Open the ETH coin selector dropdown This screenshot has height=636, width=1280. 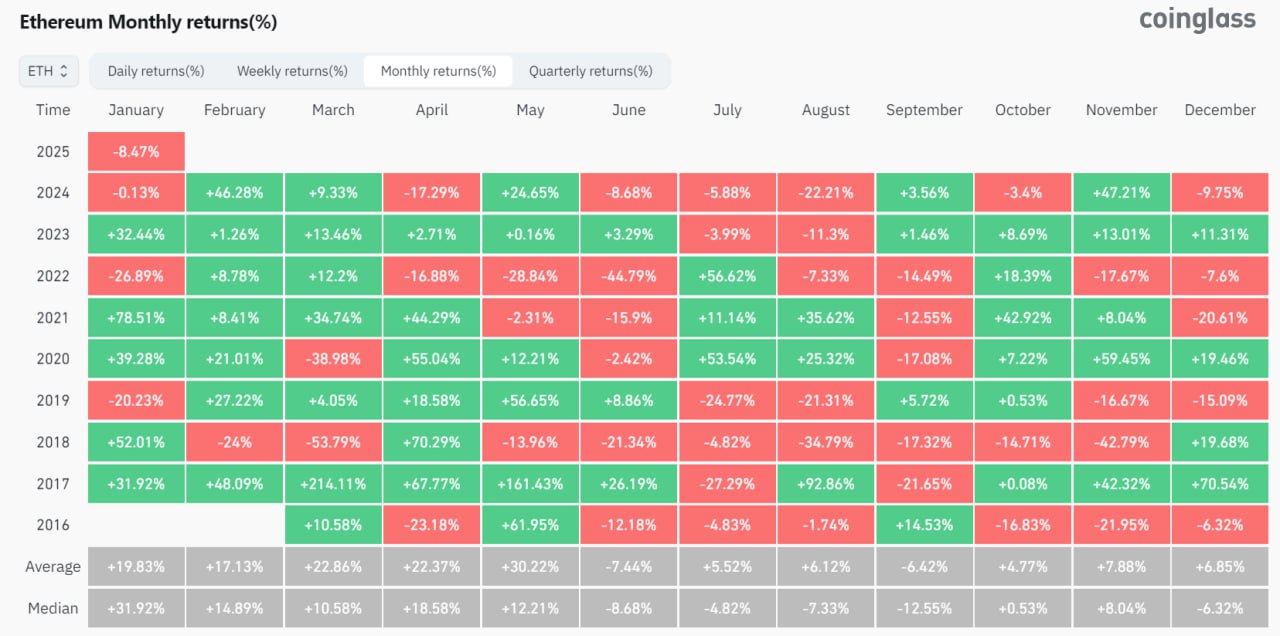[x=48, y=71]
